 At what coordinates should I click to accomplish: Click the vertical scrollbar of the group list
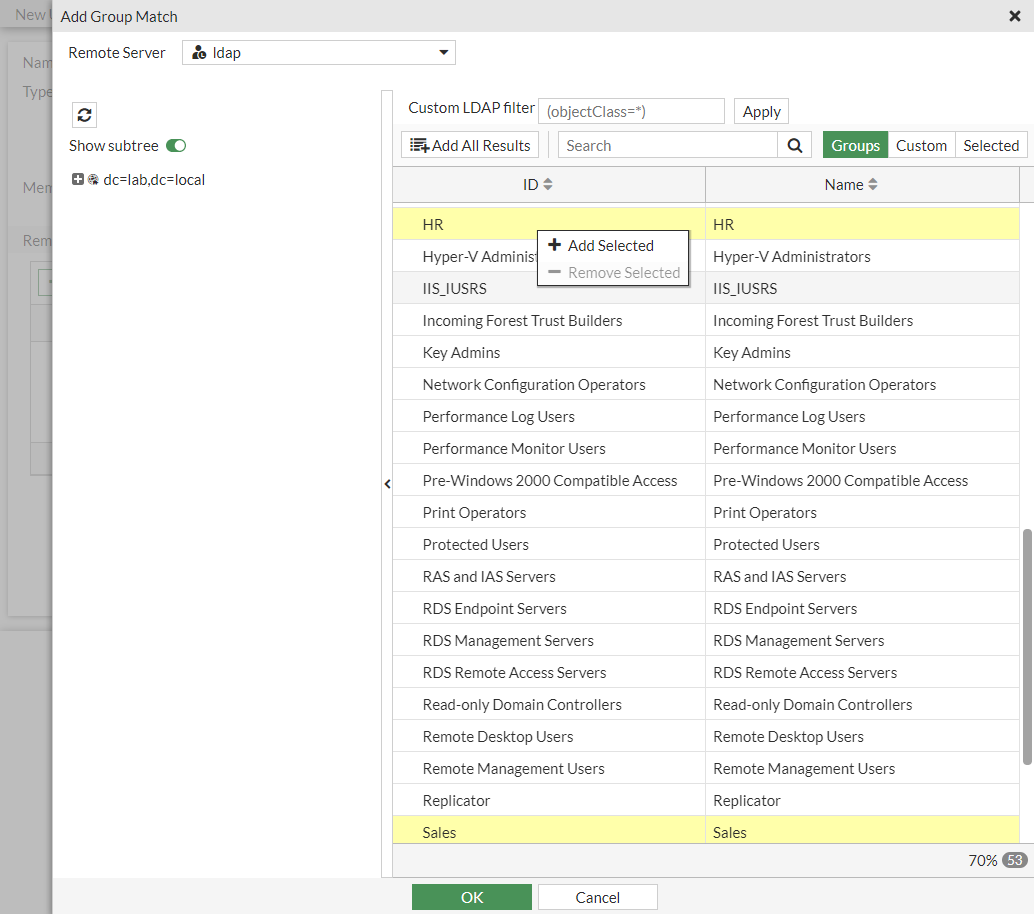pyautogui.click(x=1027, y=646)
